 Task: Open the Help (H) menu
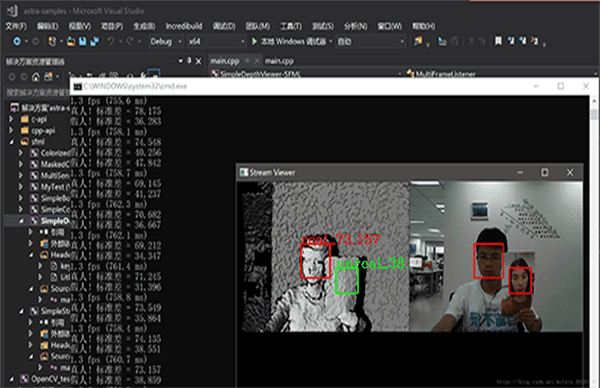pos(424,26)
